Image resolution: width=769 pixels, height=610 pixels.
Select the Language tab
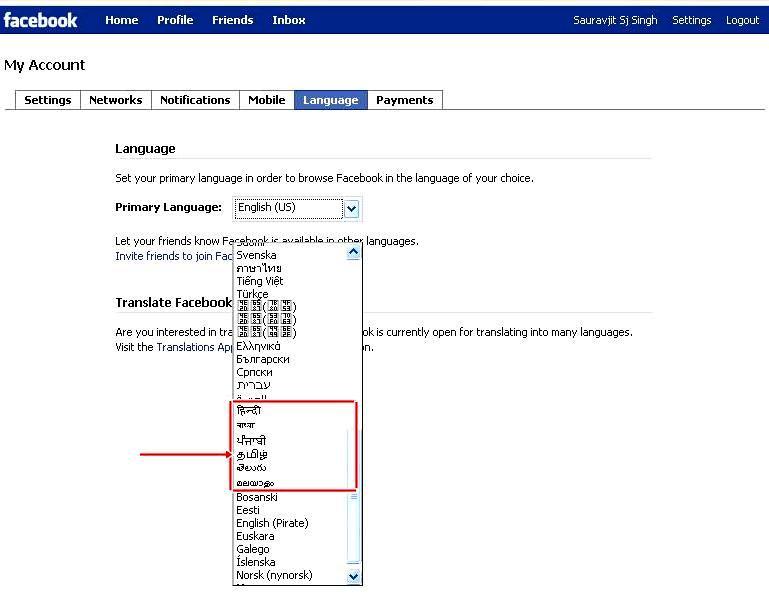point(331,100)
